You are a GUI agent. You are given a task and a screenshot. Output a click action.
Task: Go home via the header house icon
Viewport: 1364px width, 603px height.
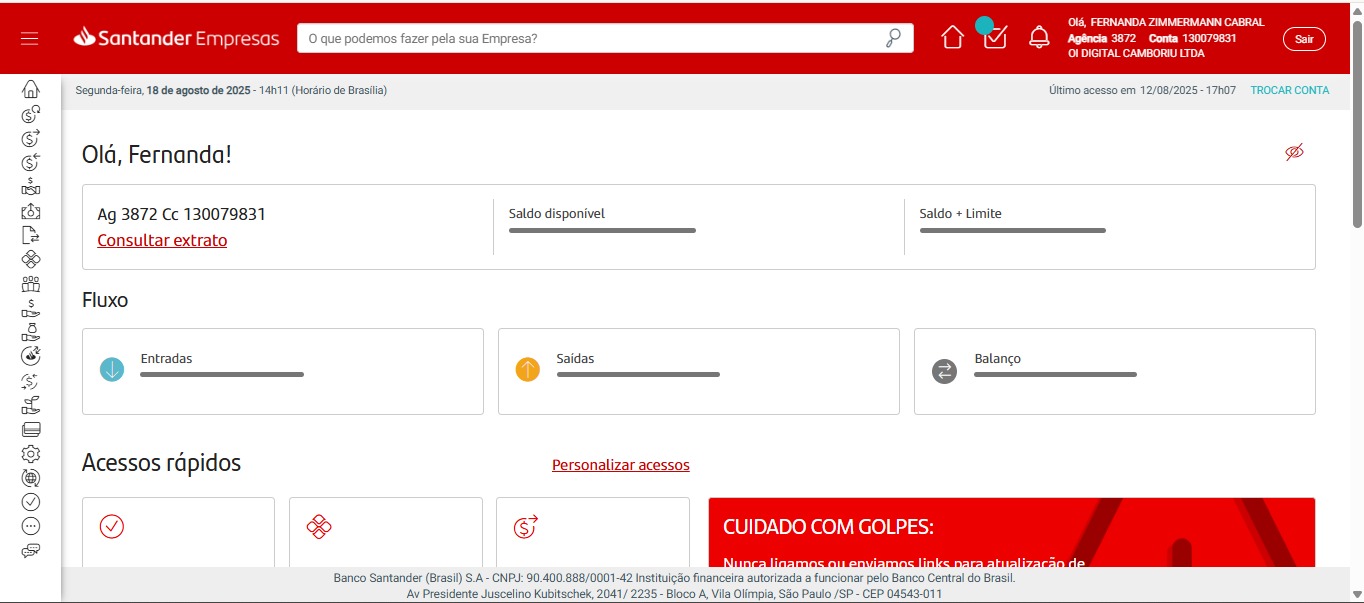953,38
